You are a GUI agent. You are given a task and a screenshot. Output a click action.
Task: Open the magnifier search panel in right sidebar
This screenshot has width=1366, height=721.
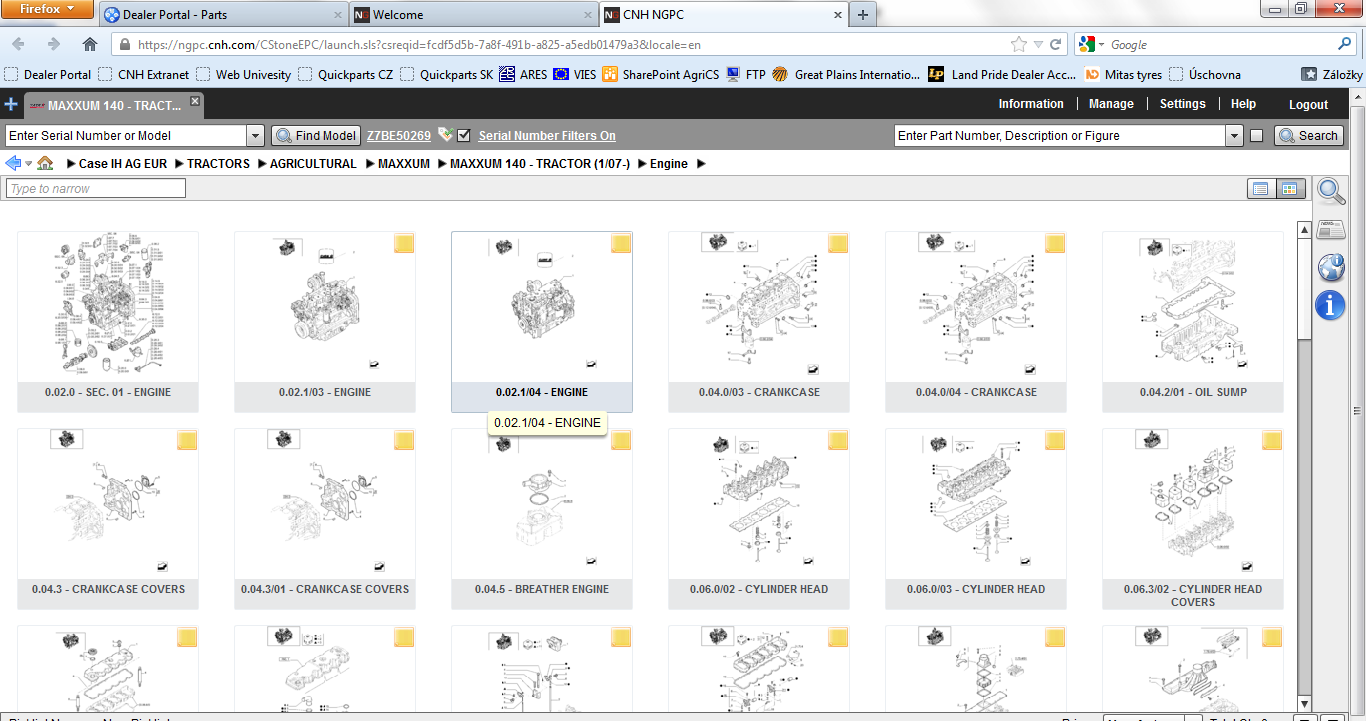click(x=1331, y=191)
